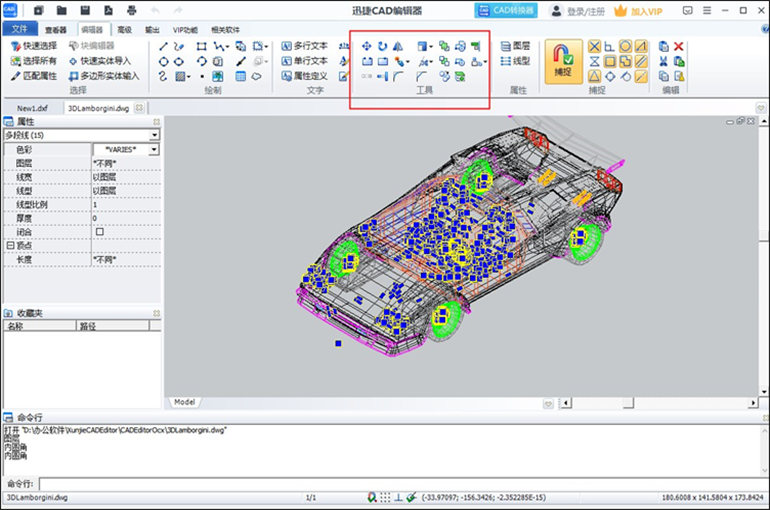The width and height of the screenshot is (770, 510).
Task: Toggle the 闭合 checkbox
Action: tap(99, 231)
